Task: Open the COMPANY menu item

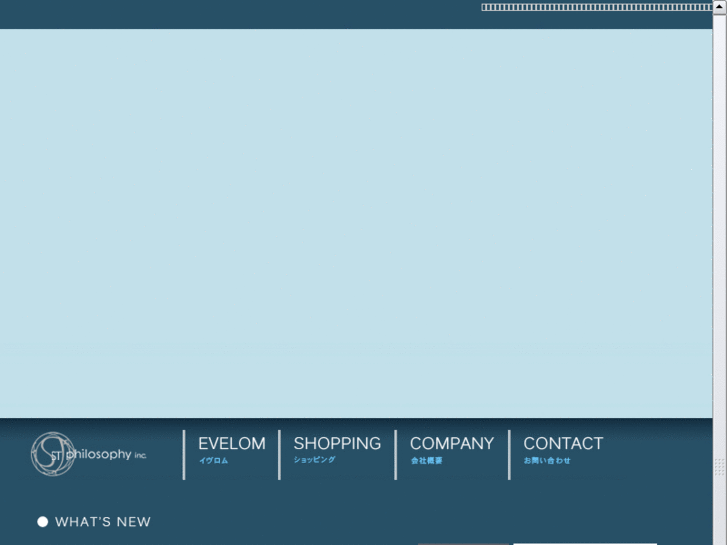Action: pyautogui.click(x=452, y=449)
